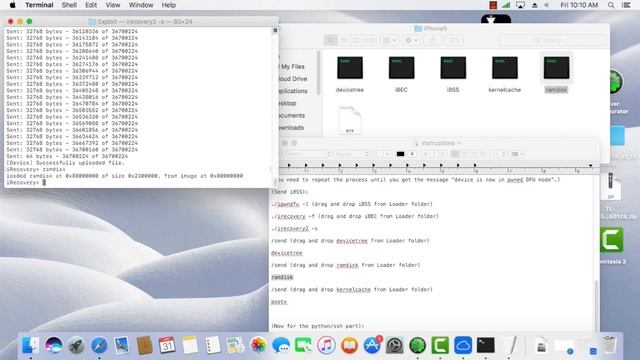Open the Help menu
The image size is (640, 360).
click(x=169, y=5)
